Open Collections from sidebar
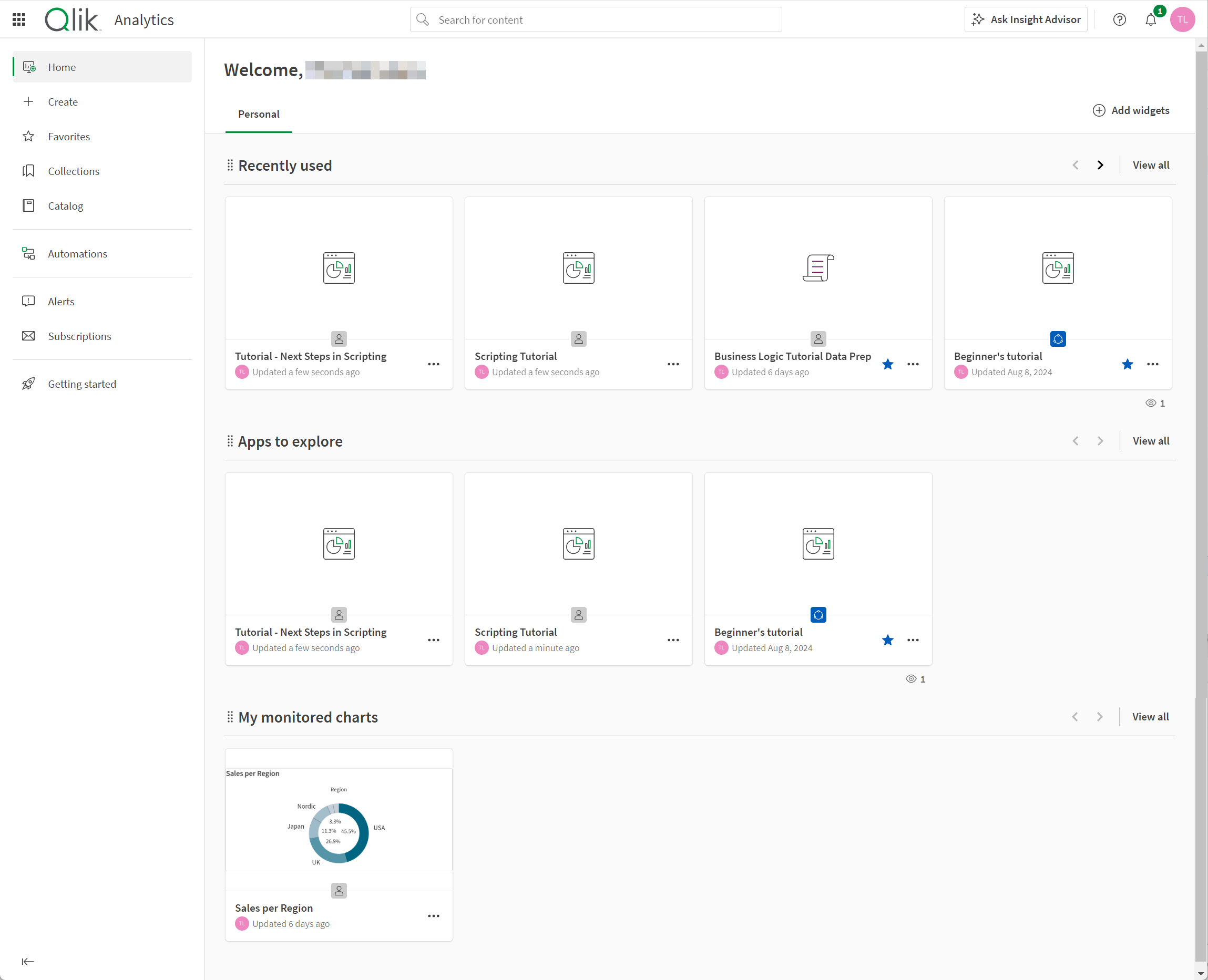The image size is (1208, 980). coord(73,170)
